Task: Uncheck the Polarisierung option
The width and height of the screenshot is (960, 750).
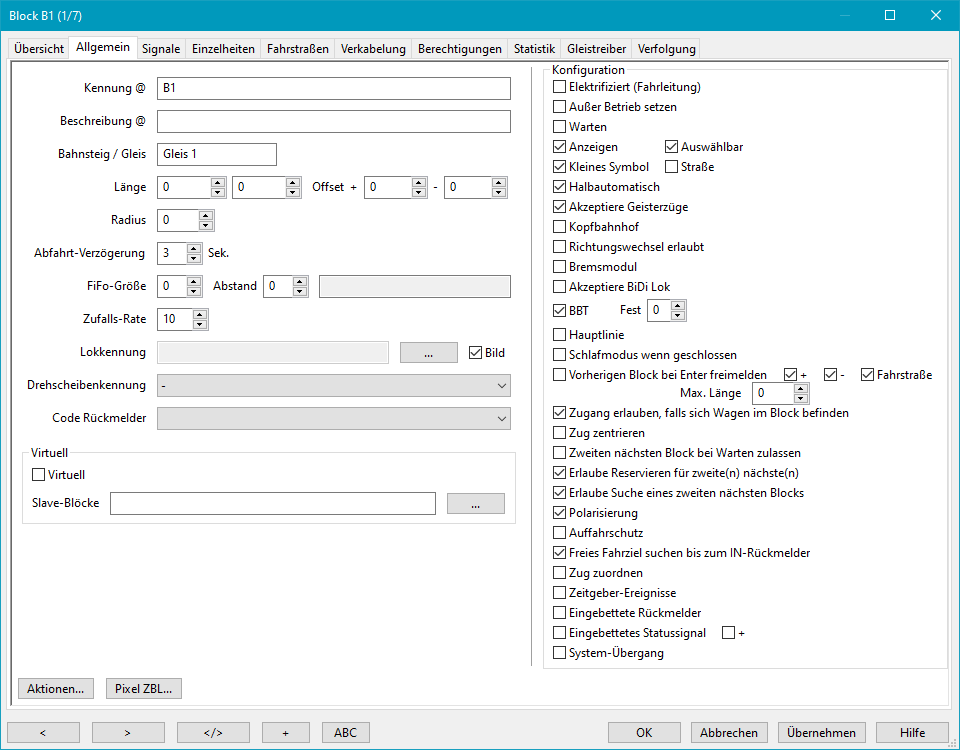Action: [x=560, y=513]
